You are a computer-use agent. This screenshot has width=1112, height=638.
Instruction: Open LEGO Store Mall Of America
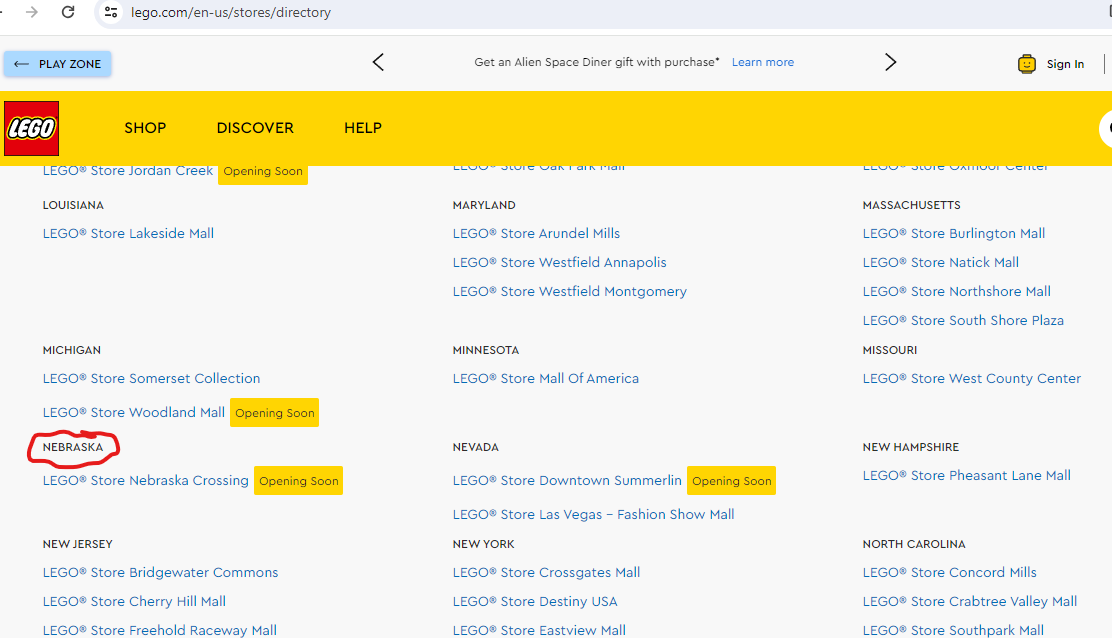pos(545,379)
